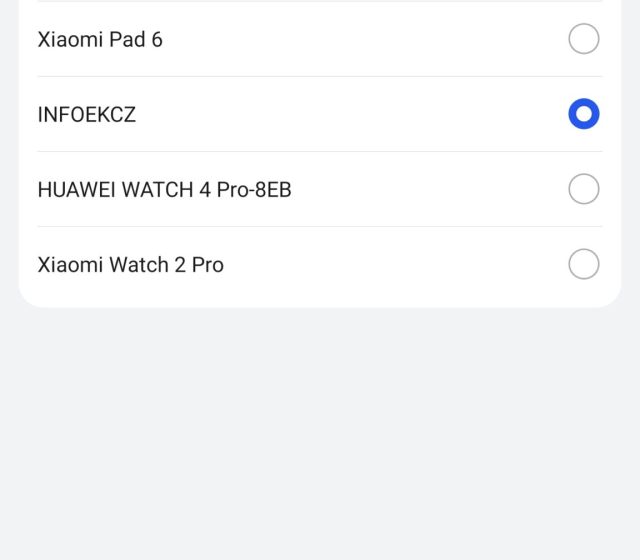Click blank space in the HUAWEI WATCH row

click(x=430, y=189)
